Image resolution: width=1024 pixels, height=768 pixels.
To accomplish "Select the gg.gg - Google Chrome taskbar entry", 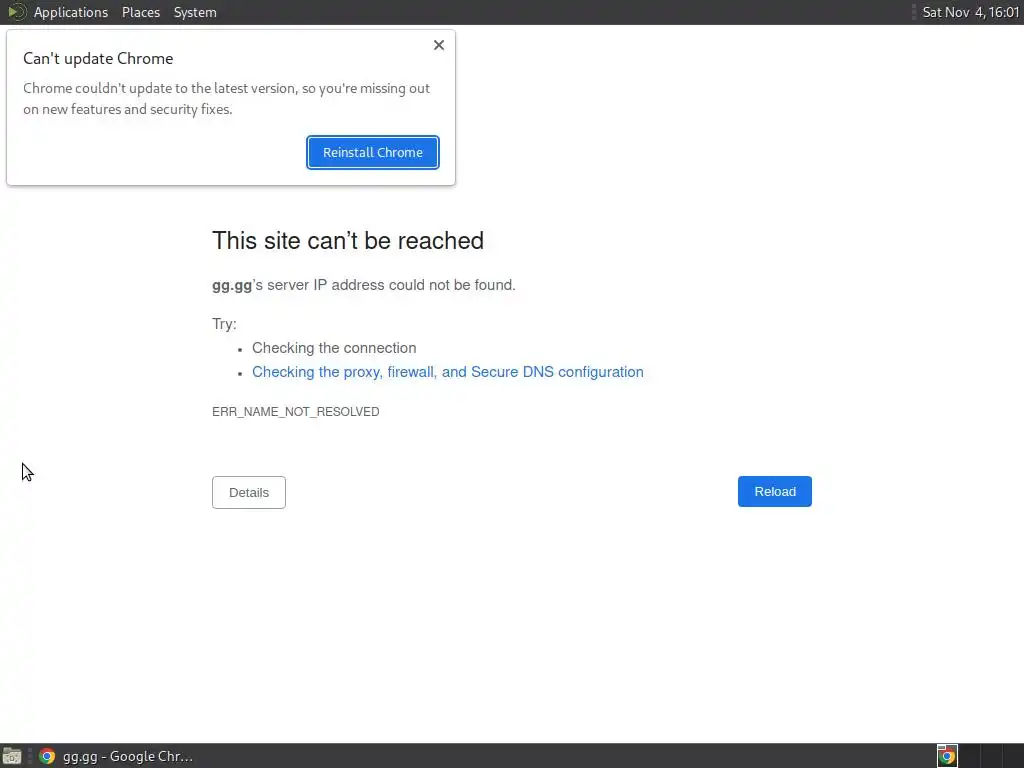I will coord(116,756).
